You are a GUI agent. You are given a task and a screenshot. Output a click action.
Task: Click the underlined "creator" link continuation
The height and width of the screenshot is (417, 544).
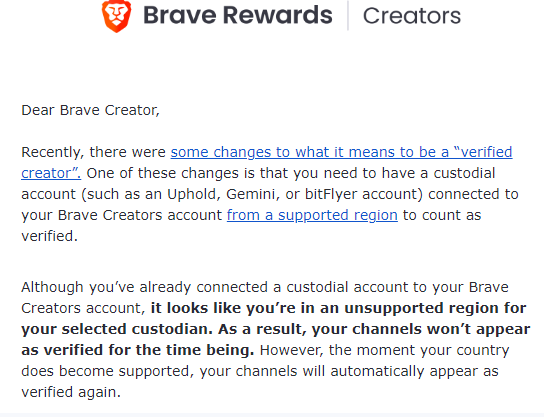[51, 173]
